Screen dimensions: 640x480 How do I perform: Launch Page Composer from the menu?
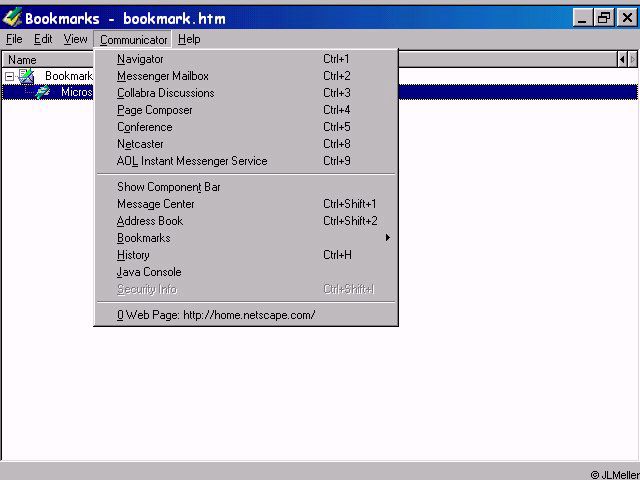[x=246, y=110]
